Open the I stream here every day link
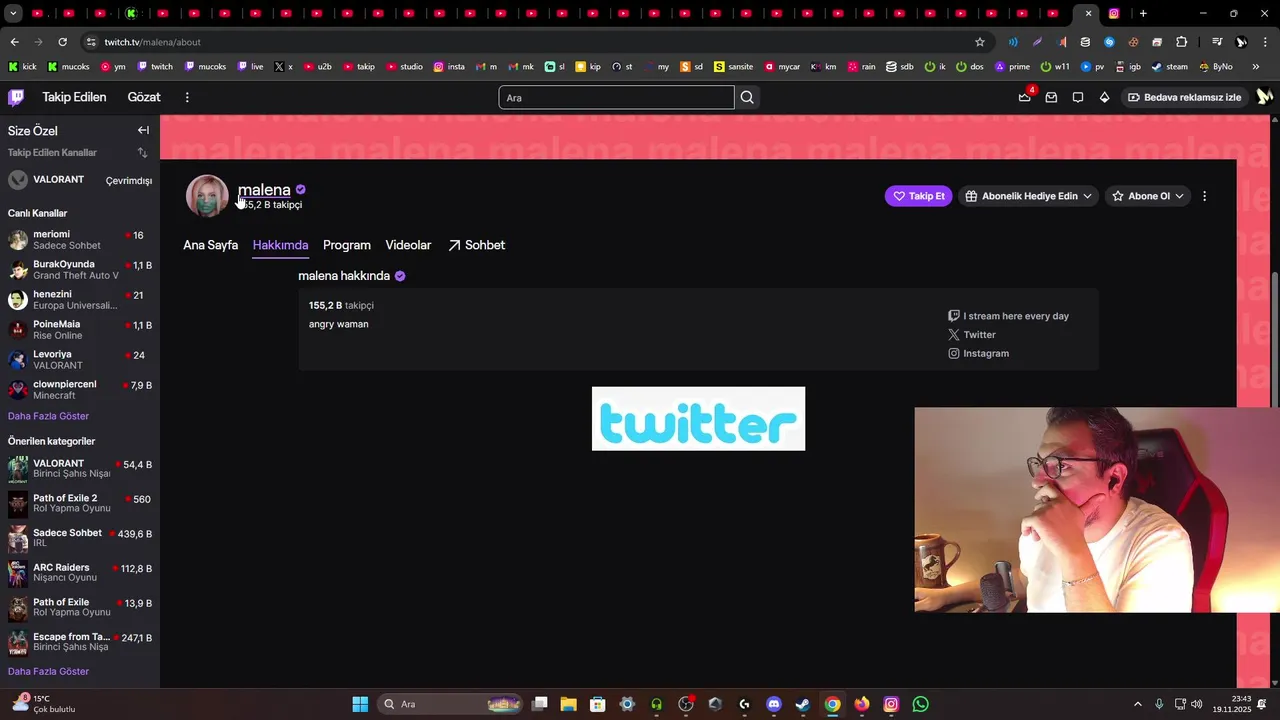 pos(1008,316)
